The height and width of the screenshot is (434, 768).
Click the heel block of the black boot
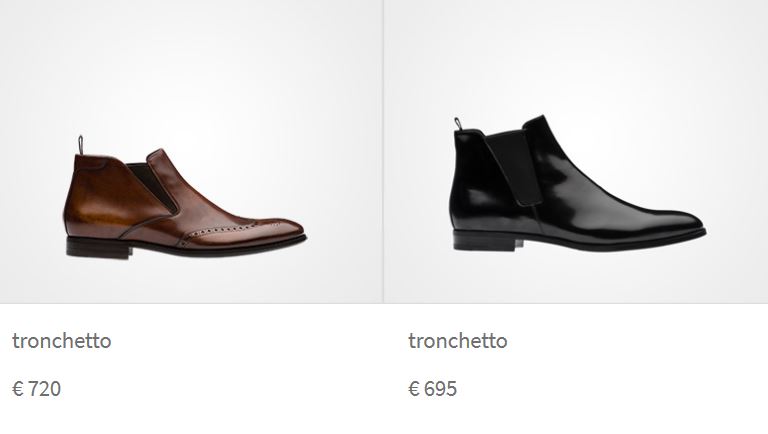(x=487, y=241)
